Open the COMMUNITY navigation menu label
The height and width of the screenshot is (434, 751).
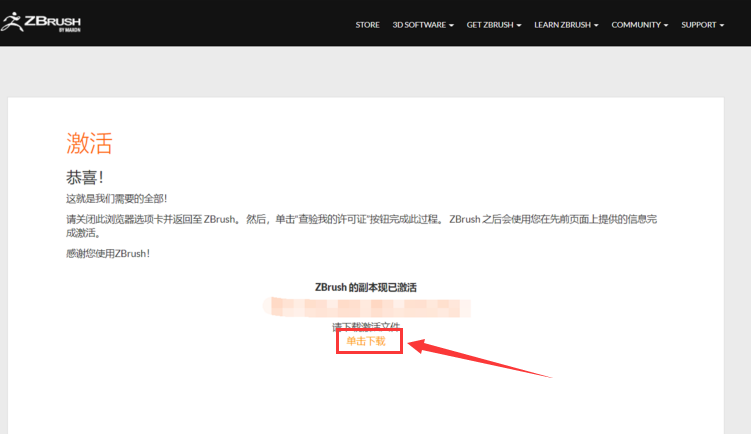tap(636, 24)
